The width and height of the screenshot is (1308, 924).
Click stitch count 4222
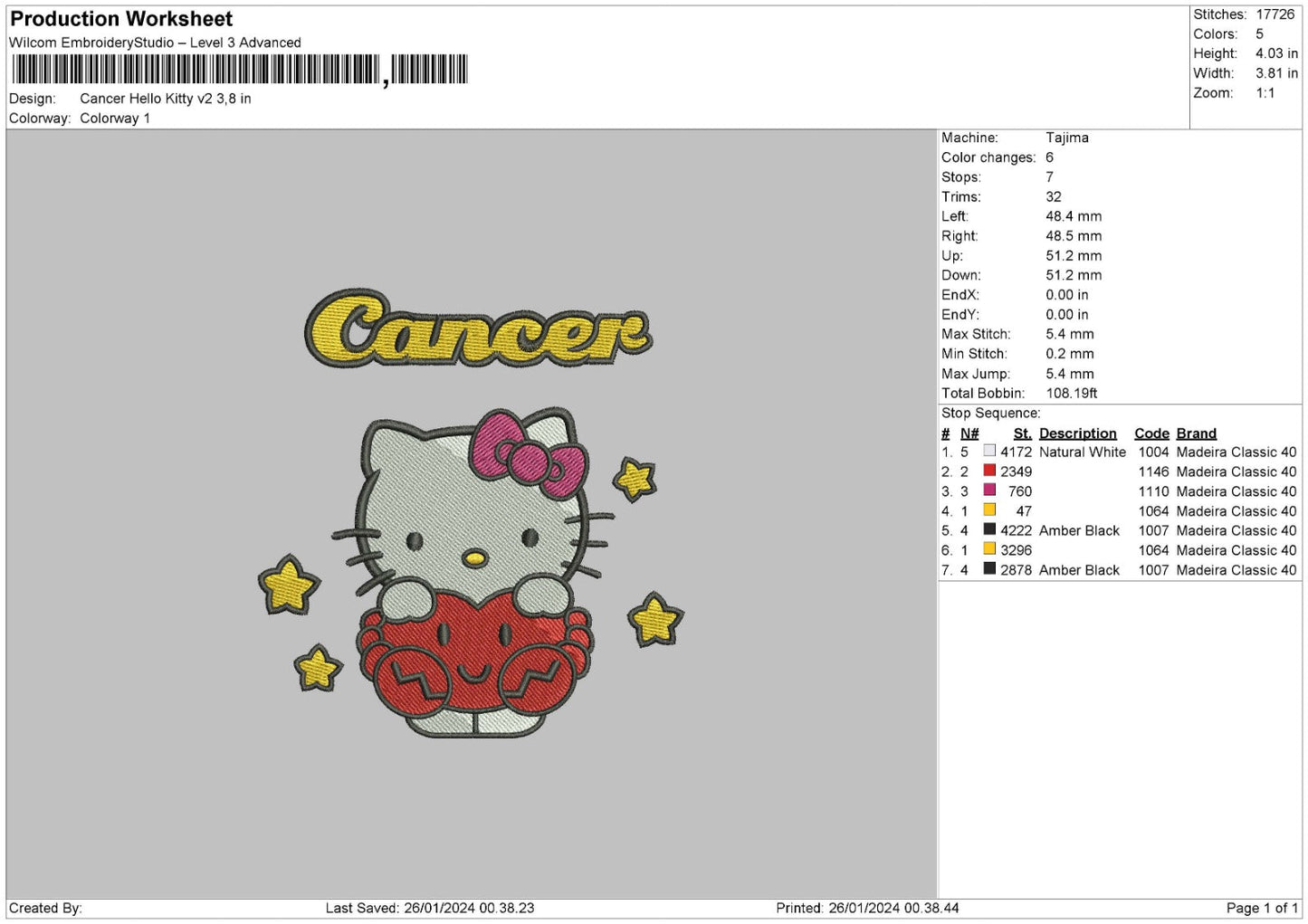[x=1016, y=530]
